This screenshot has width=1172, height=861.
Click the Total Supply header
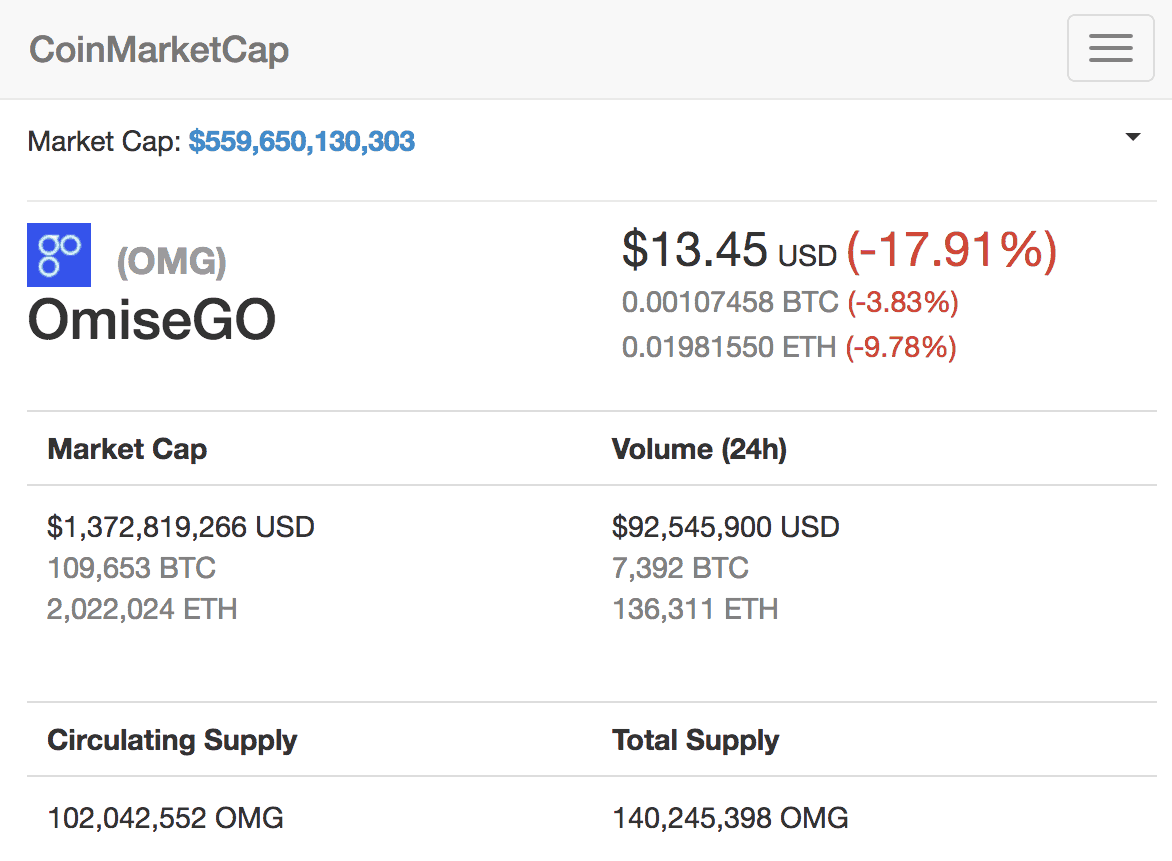point(695,740)
